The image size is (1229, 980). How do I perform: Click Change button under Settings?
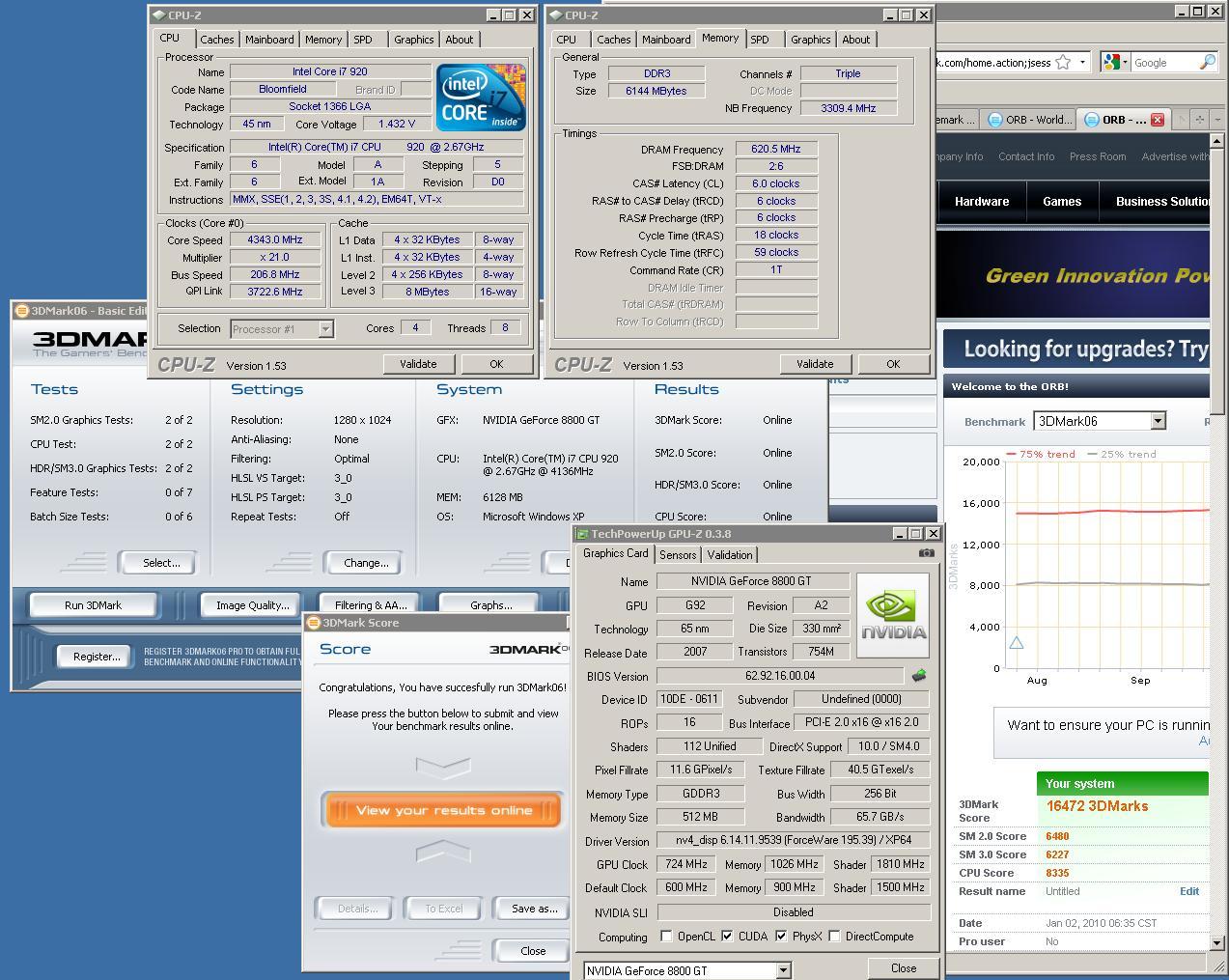tap(366, 563)
